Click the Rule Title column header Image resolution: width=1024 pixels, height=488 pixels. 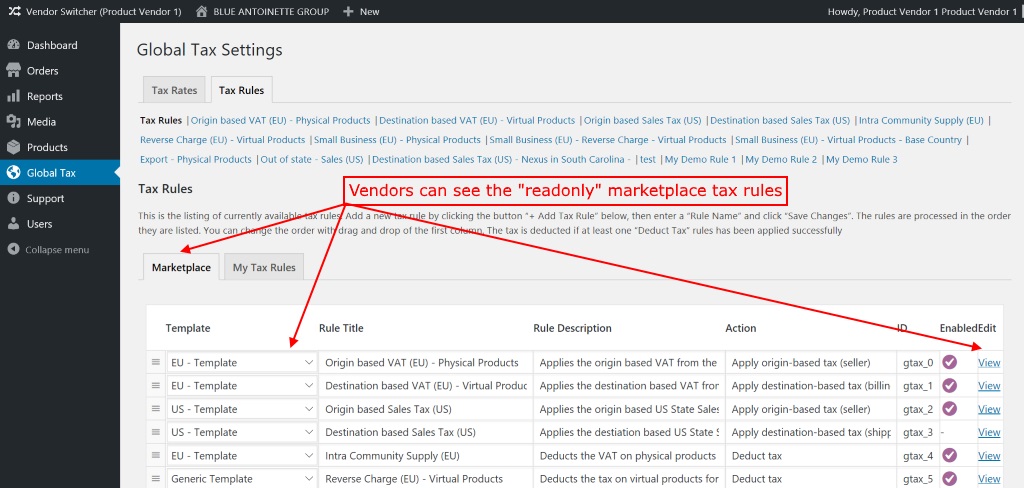341,328
